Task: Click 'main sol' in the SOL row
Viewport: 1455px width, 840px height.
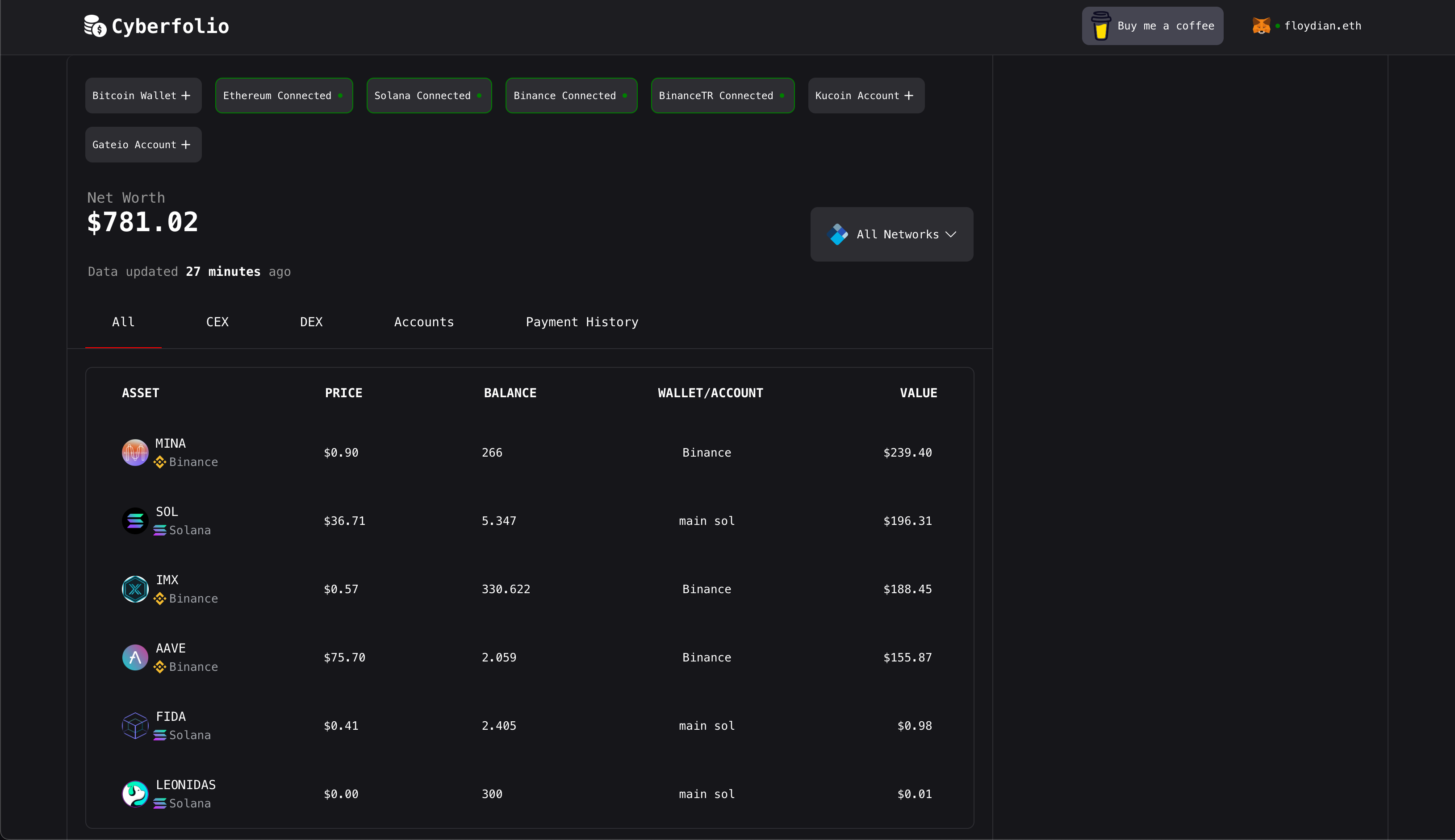Action: coord(707,521)
